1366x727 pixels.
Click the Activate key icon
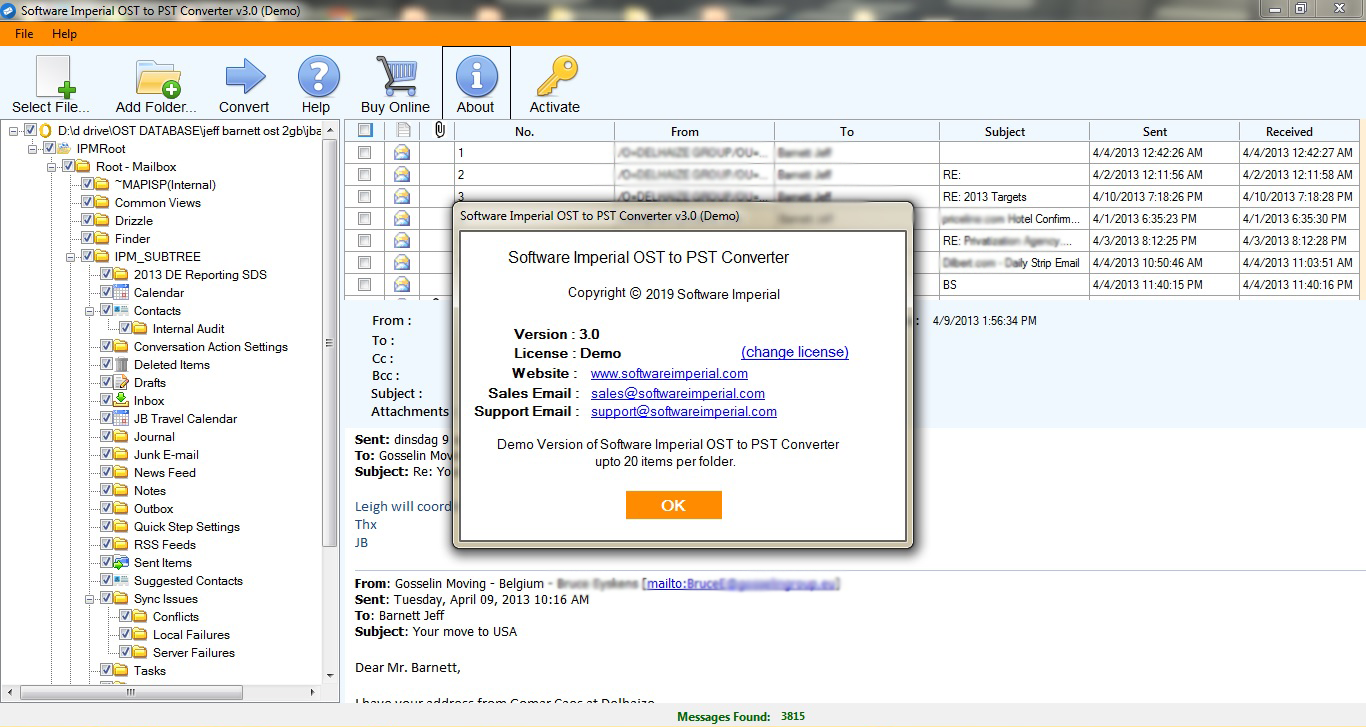tap(556, 76)
